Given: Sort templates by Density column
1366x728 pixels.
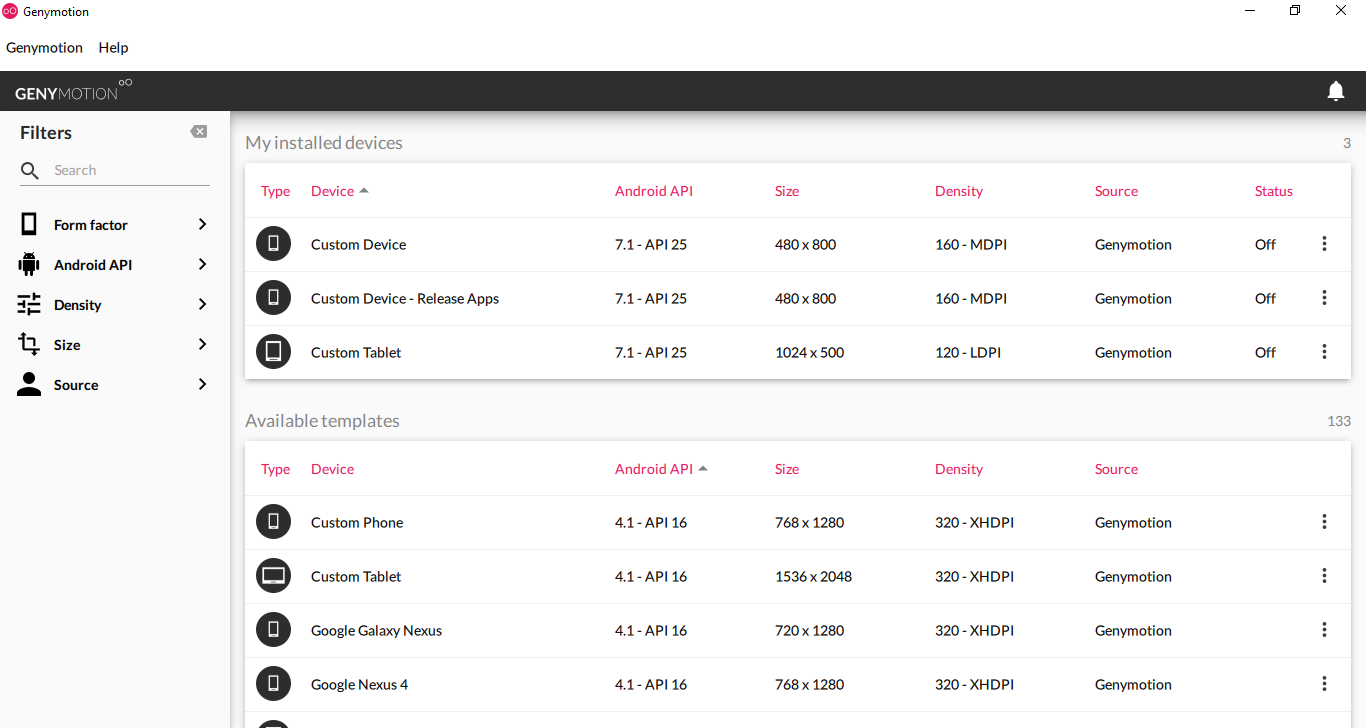Looking at the screenshot, I should 958,469.
